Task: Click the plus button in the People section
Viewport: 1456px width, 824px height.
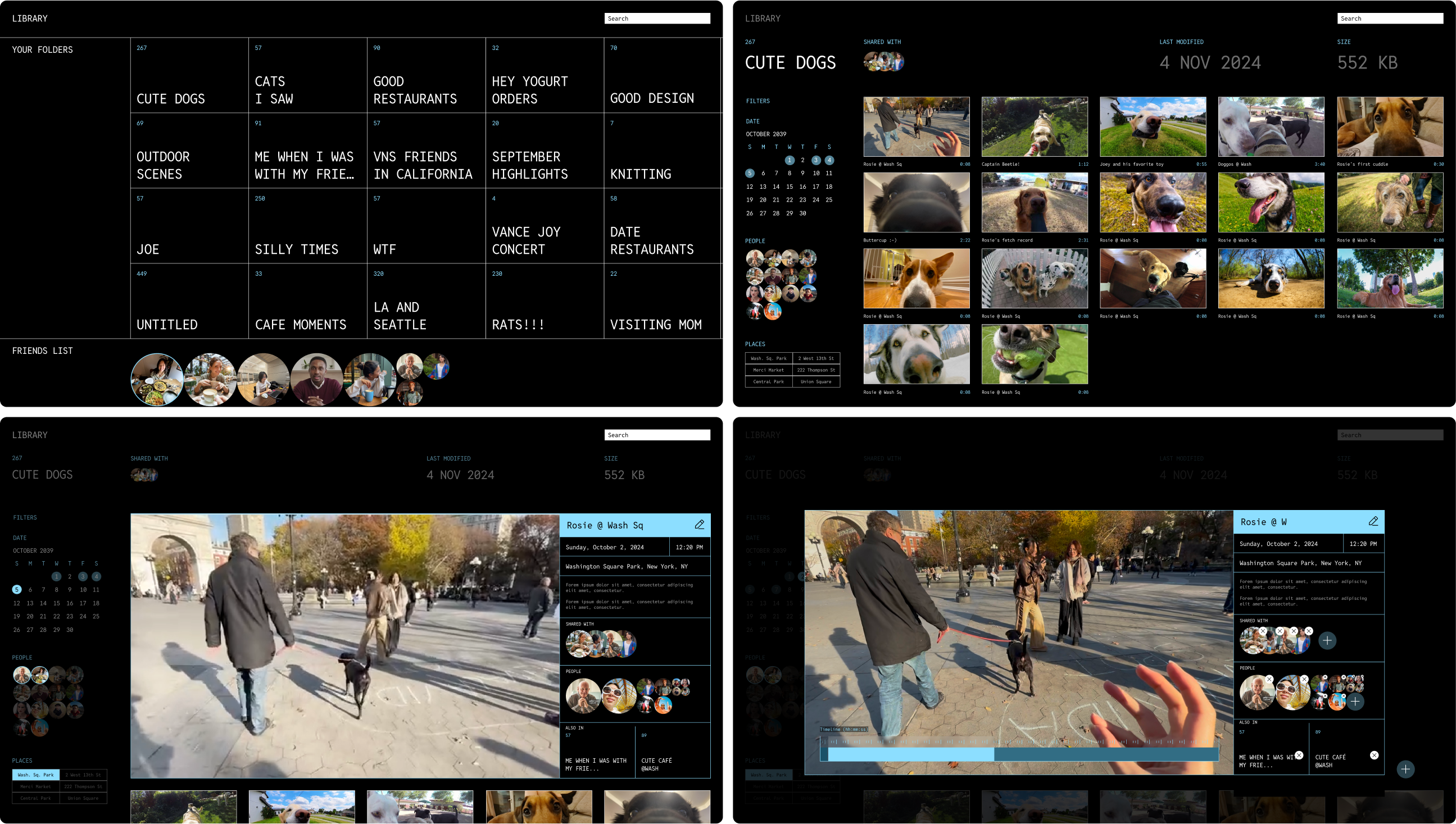Action: [x=1355, y=702]
